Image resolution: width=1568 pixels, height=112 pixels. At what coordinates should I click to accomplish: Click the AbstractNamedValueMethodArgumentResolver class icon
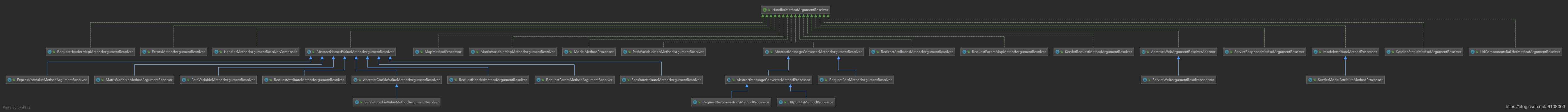click(x=309, y=52)
